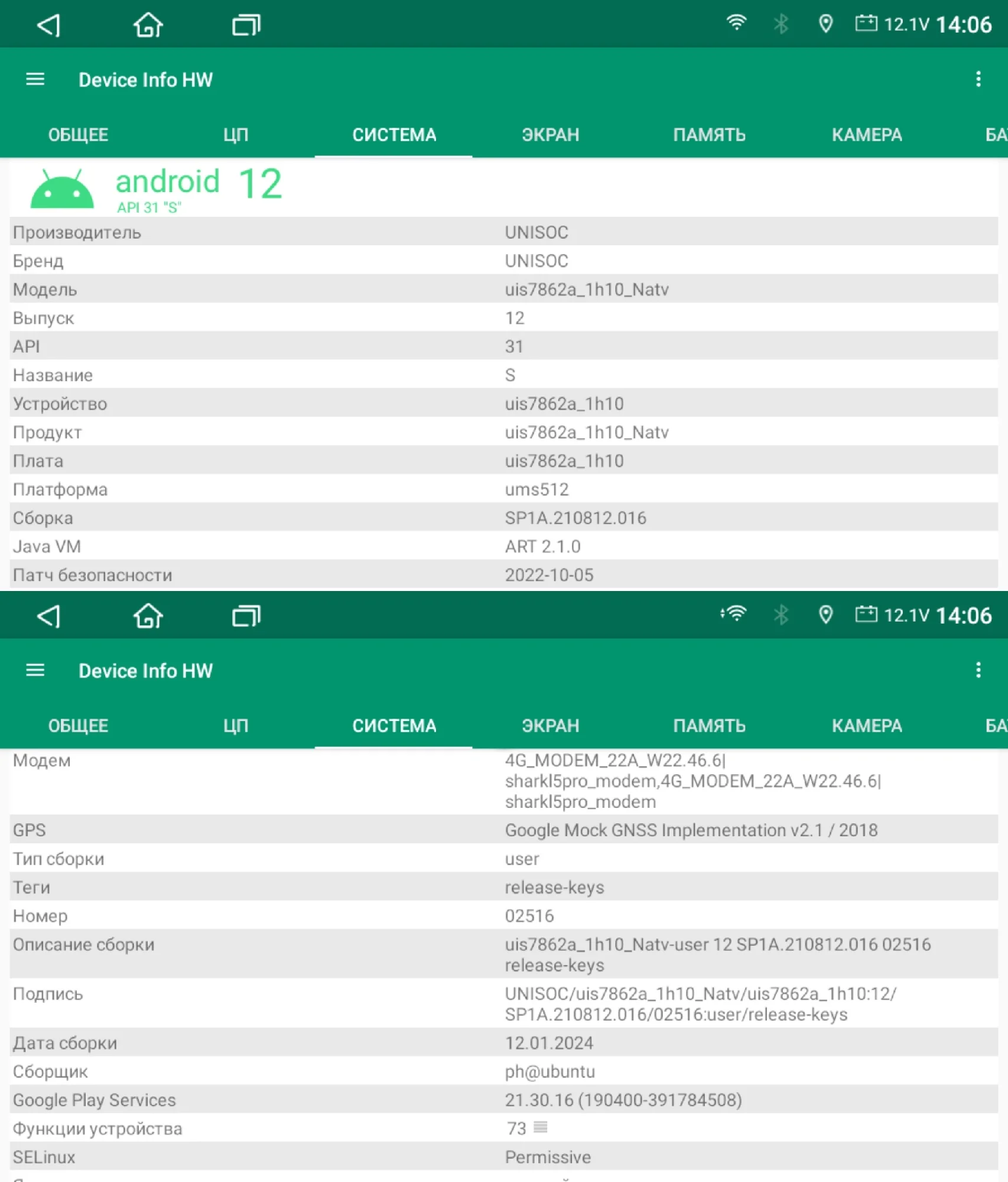Open the КАМЕРА tab in the upper screenshot

pos(867,135)
